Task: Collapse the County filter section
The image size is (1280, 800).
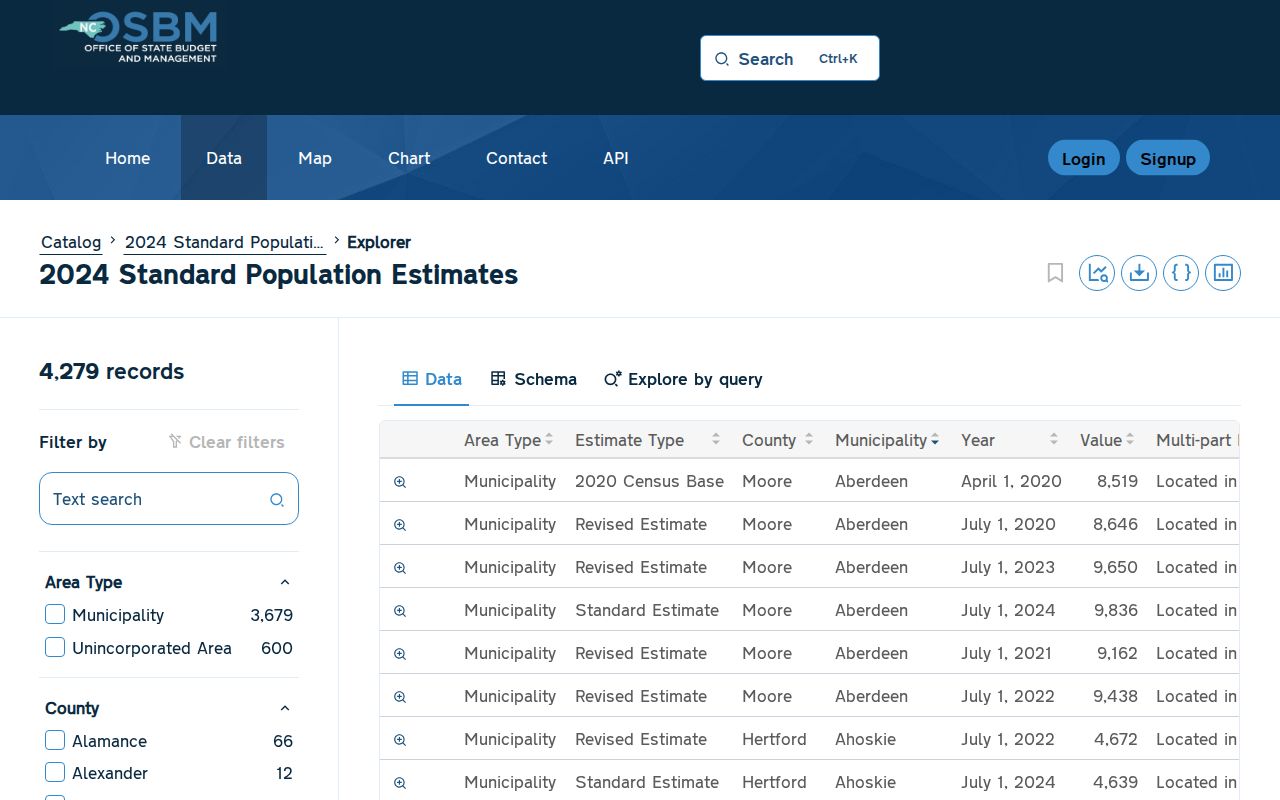Action: [x=285, y=708]
